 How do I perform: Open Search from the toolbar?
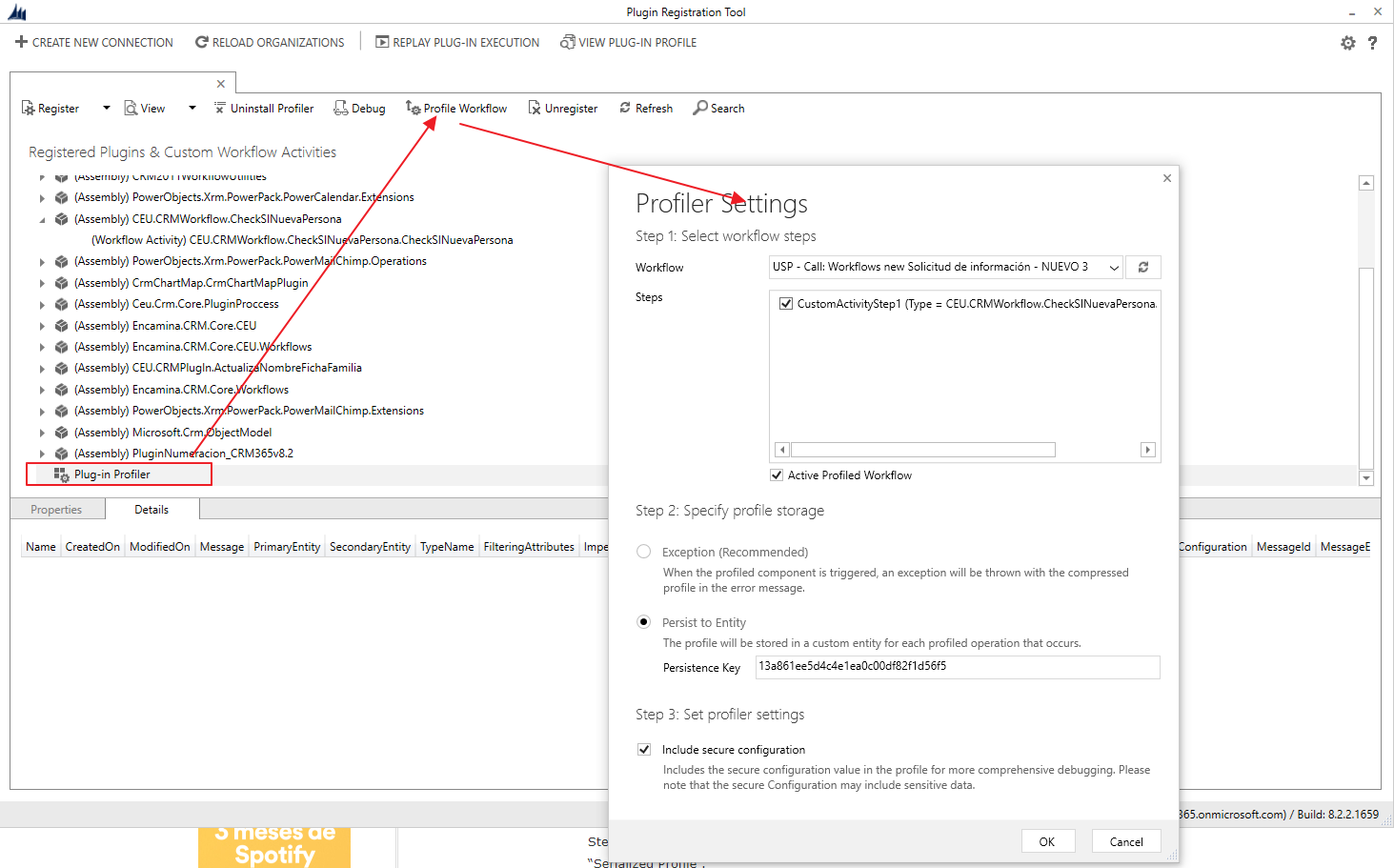click(719, 109)
